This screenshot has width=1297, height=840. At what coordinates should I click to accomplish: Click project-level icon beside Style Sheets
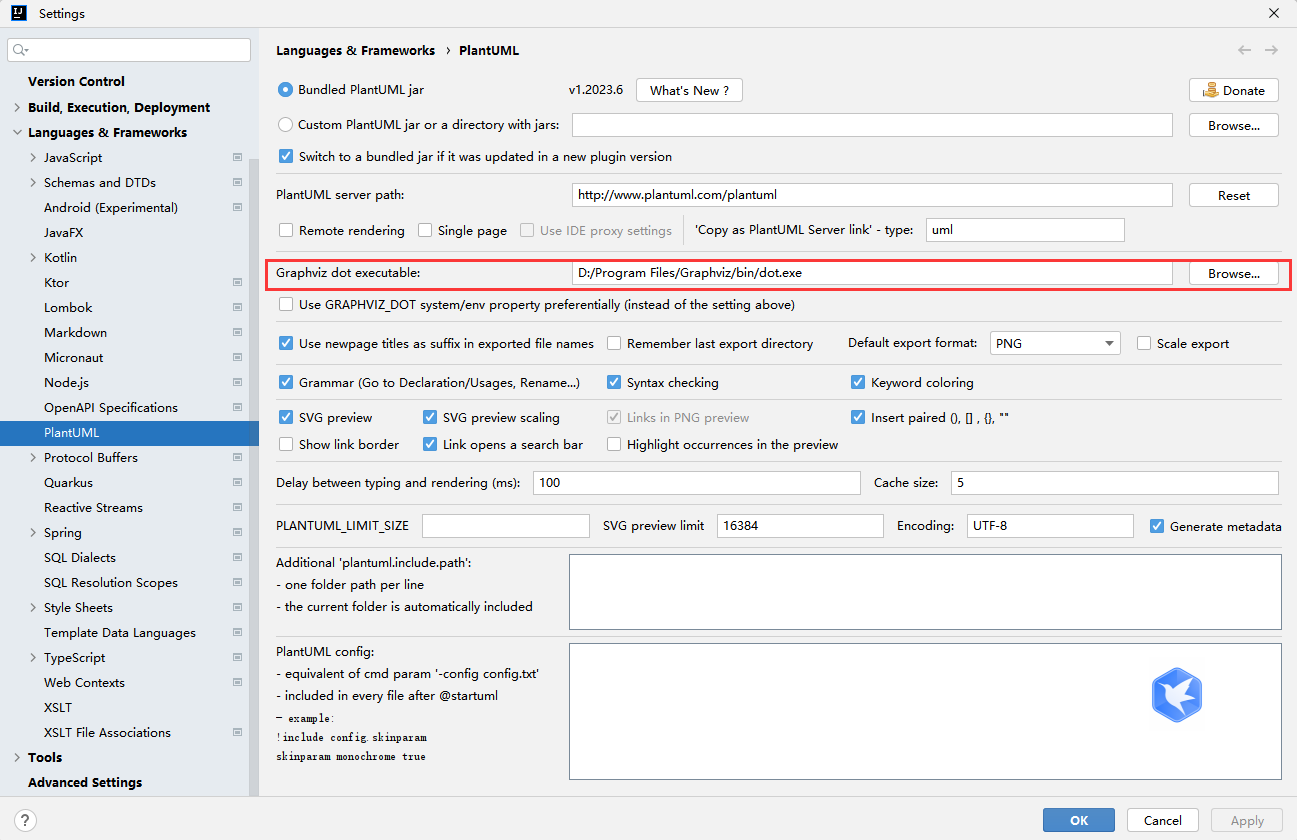(237, 608)
